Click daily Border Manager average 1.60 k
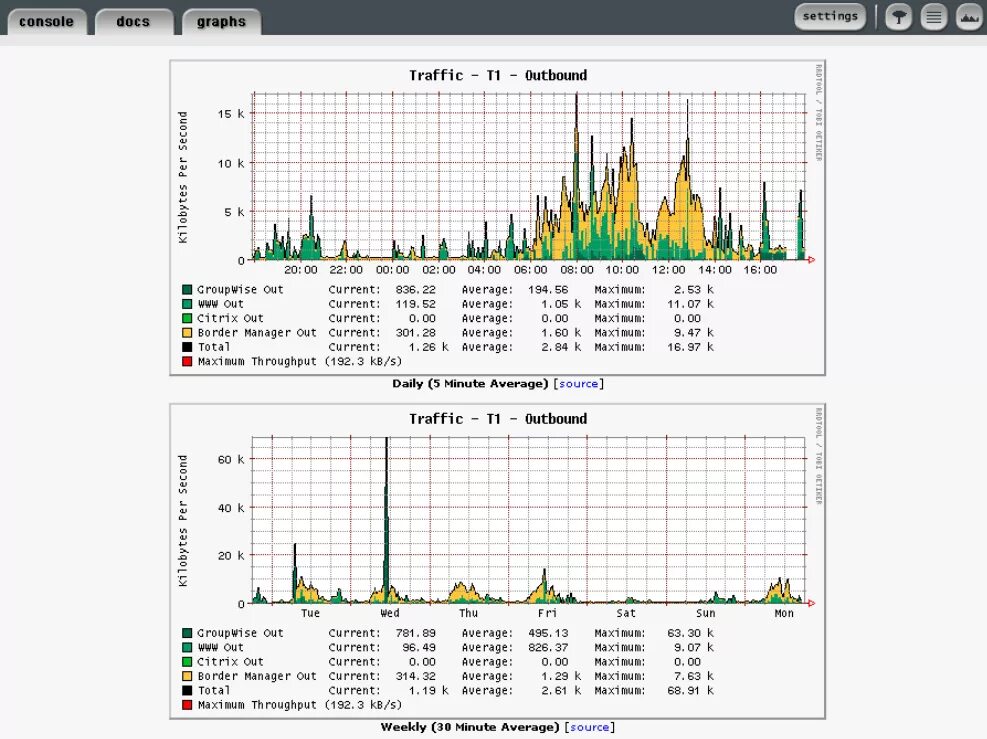The image size is (987, 739). pyautogui.click(x=561, y=332)
